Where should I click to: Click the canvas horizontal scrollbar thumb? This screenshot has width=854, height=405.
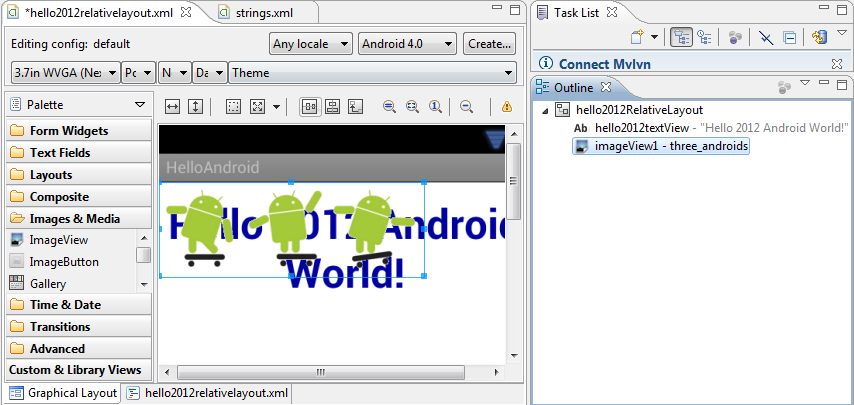(321, 372)
